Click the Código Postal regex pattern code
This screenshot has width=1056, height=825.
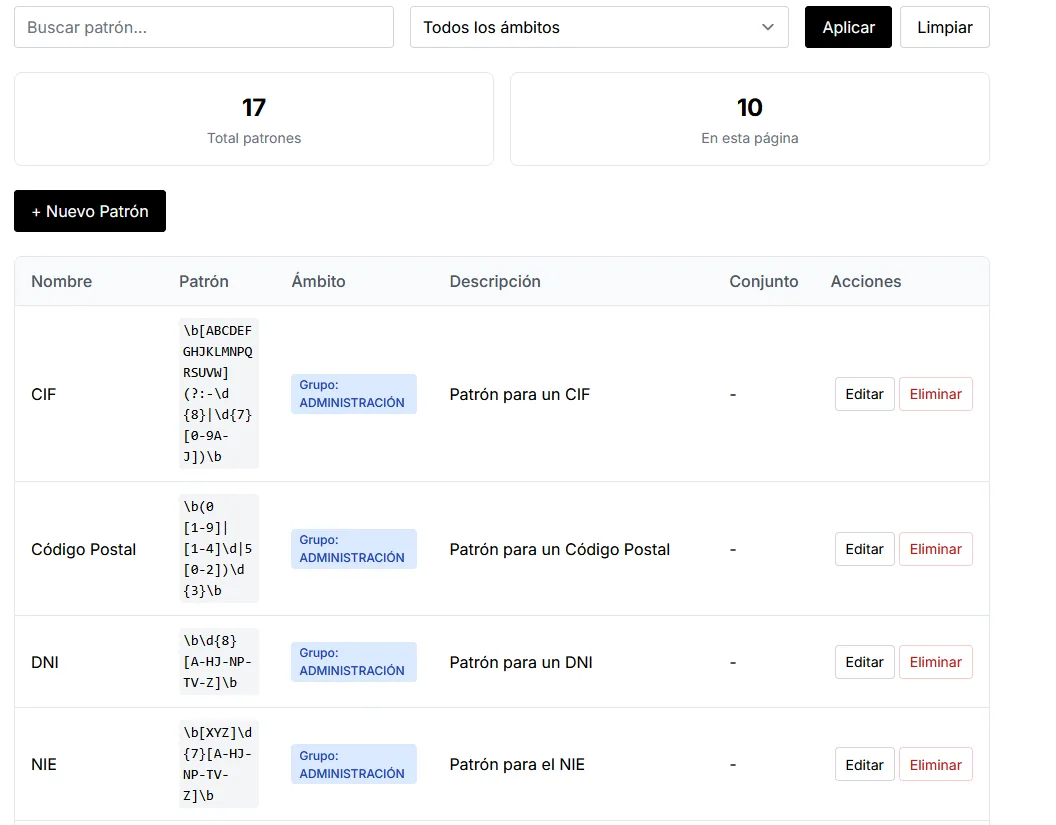218,548
